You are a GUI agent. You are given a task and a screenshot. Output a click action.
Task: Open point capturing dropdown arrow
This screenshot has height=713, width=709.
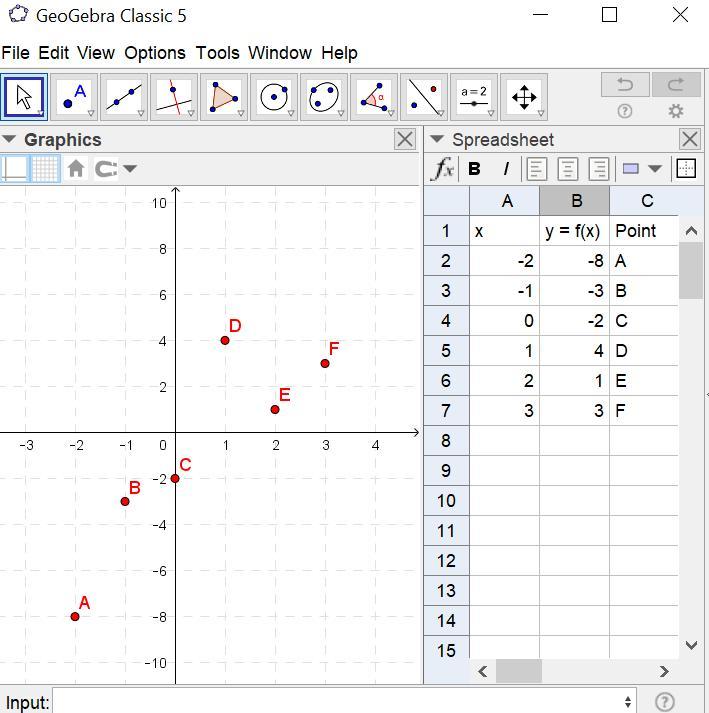pos(130,169)
